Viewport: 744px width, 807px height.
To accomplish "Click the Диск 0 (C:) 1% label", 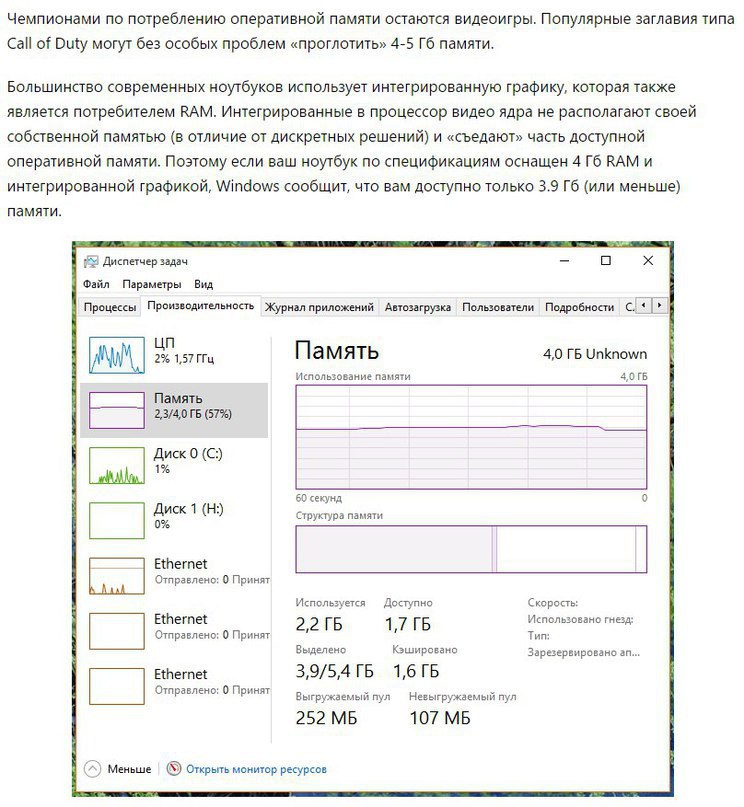I will [188, 461].
